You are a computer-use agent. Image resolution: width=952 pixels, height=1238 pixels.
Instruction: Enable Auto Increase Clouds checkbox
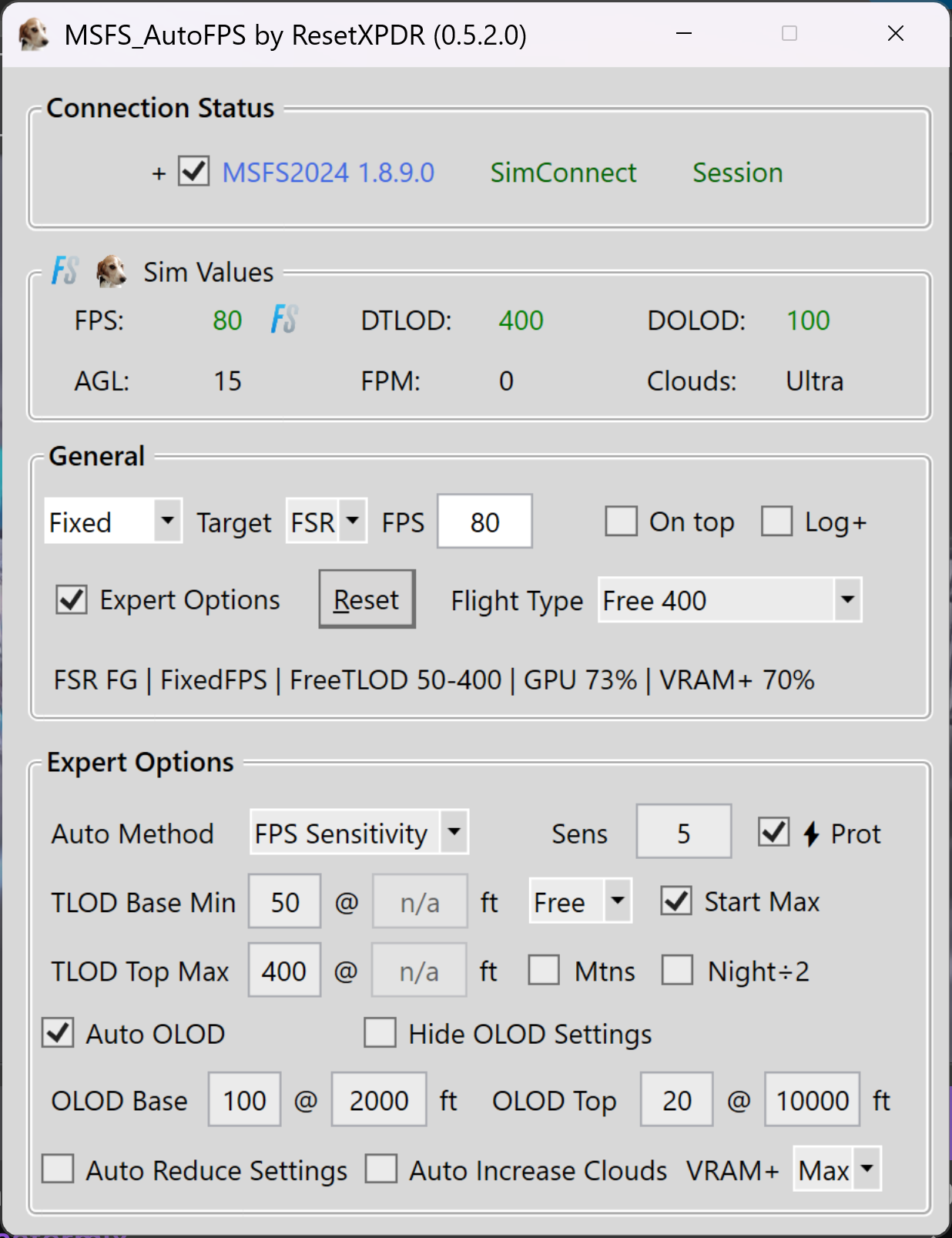381,1169
